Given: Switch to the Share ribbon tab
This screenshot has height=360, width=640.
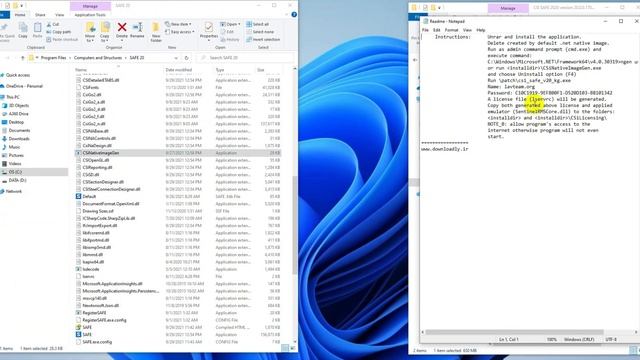Looking at the screenshot, I should [40, 15].
